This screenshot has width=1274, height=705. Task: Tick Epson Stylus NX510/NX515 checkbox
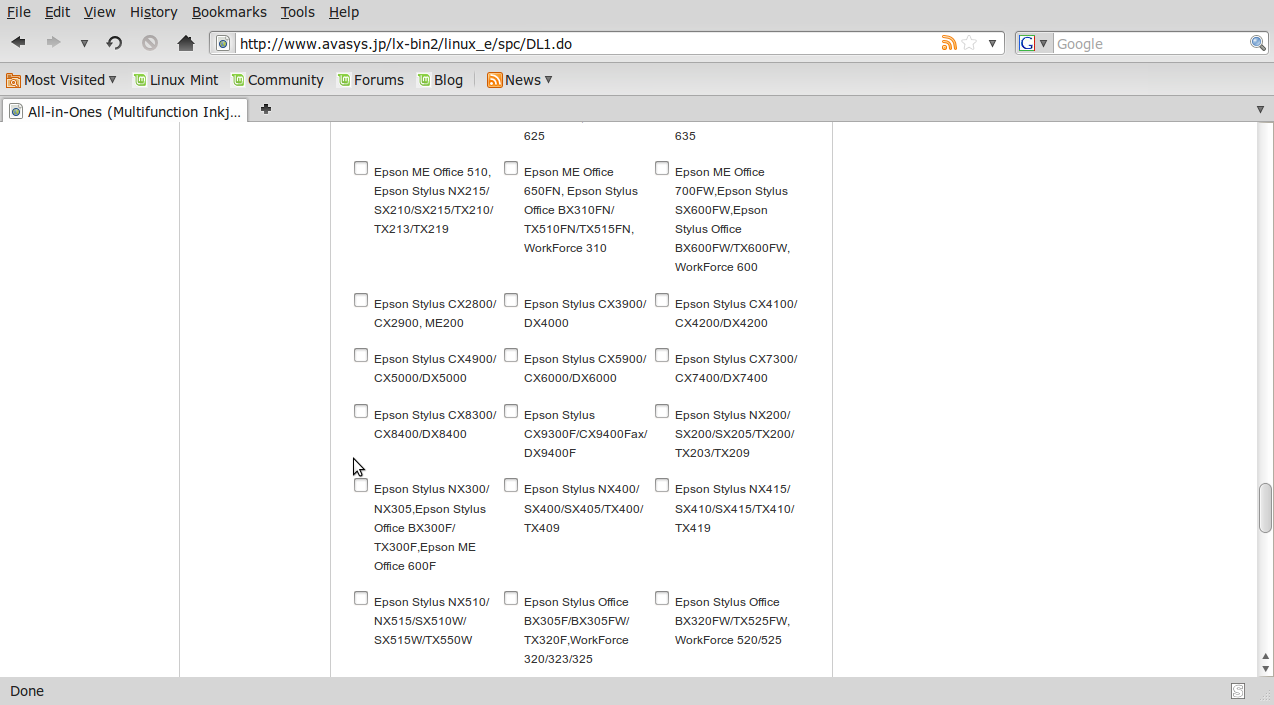coord(361,598)
